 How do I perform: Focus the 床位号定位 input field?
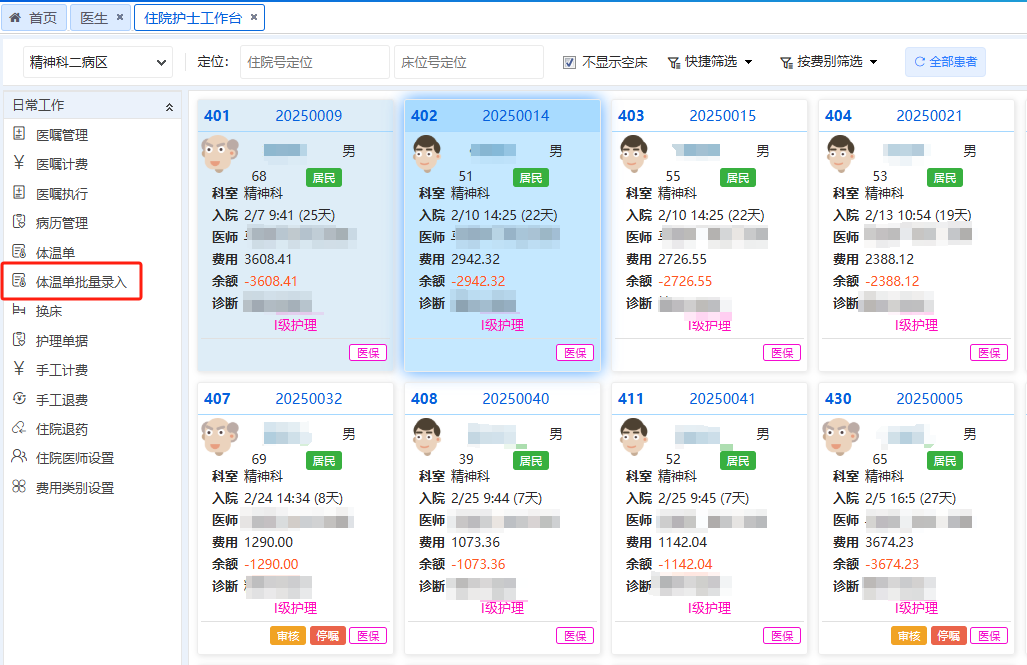[x=469, y=62]
